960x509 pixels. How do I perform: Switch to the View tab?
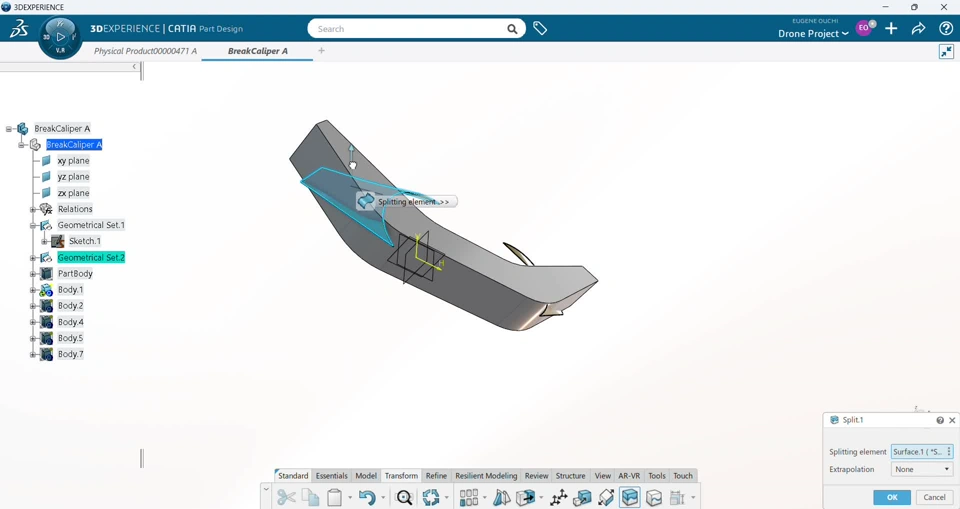[602, 476]
